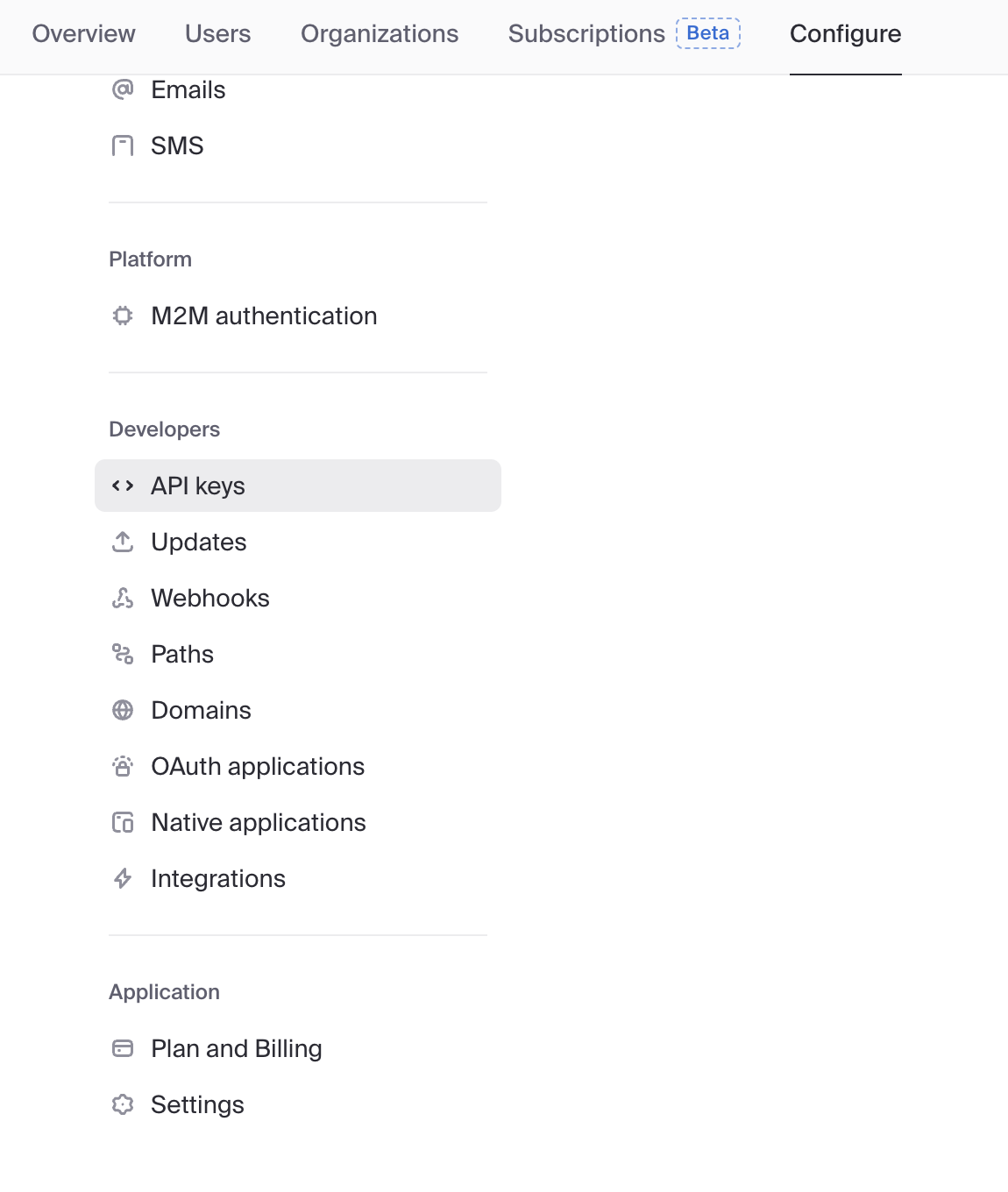Open the Webhooks settings link

[210, 598]
